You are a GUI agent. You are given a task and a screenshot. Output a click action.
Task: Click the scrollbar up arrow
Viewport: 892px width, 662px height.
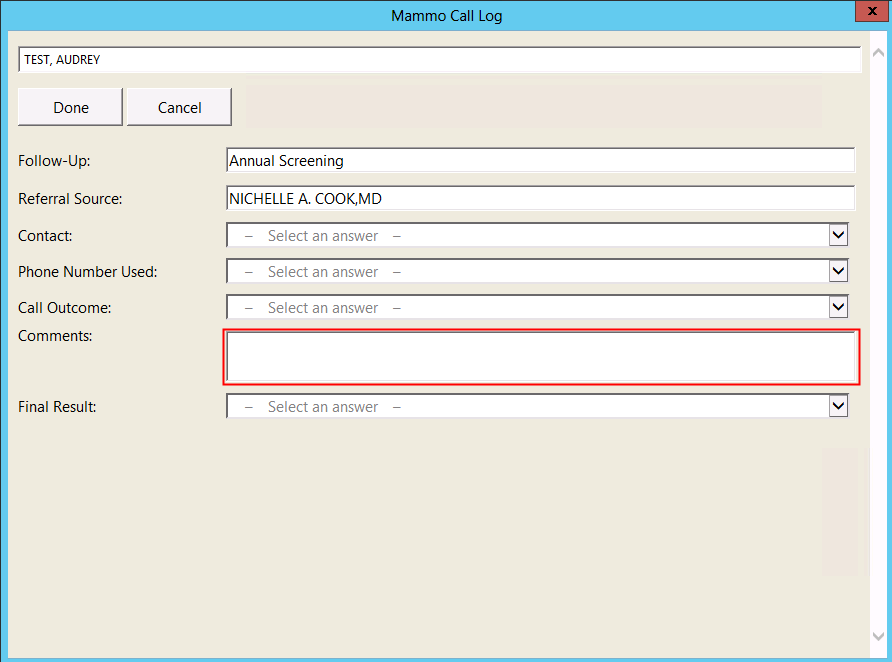pos(877,46)
